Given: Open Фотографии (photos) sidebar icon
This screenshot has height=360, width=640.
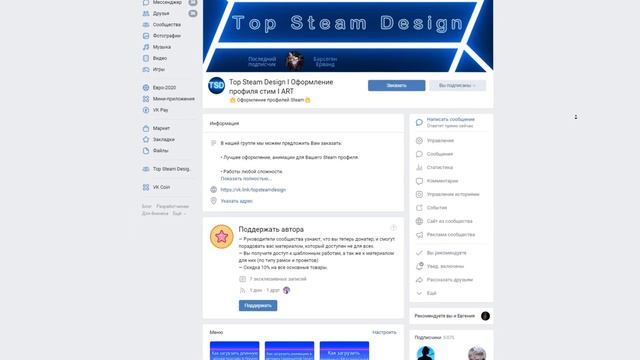Looking at the screenshot, I should coord(146,36).
